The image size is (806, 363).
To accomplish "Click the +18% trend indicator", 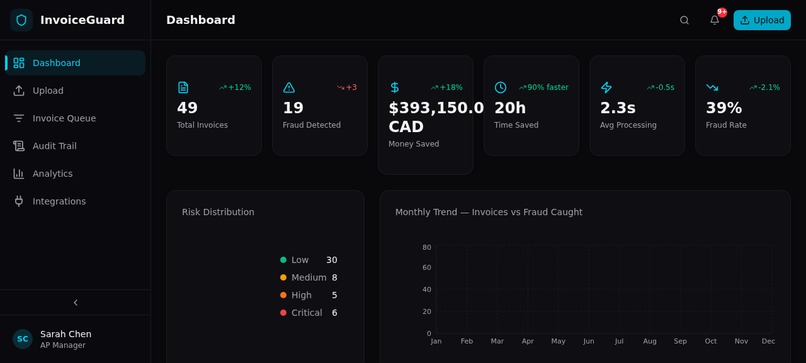I will tap(447, 87).
